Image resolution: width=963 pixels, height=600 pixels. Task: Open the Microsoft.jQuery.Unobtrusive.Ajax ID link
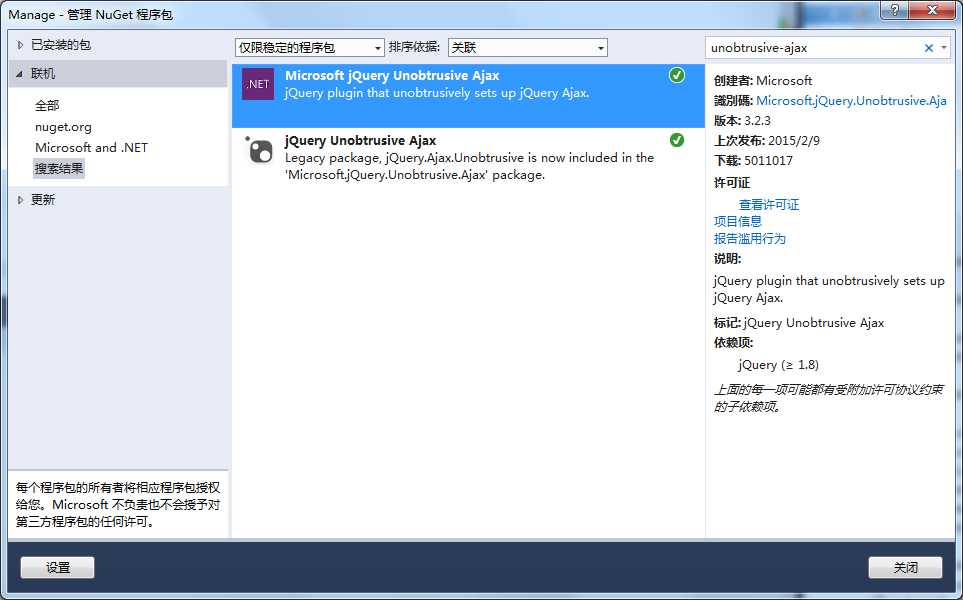[851, 101]
